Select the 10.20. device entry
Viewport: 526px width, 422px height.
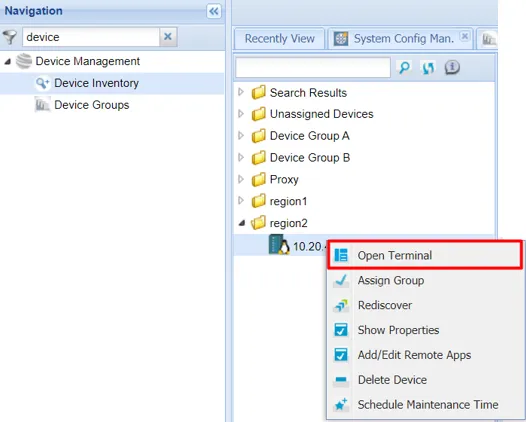coord(309,247)
